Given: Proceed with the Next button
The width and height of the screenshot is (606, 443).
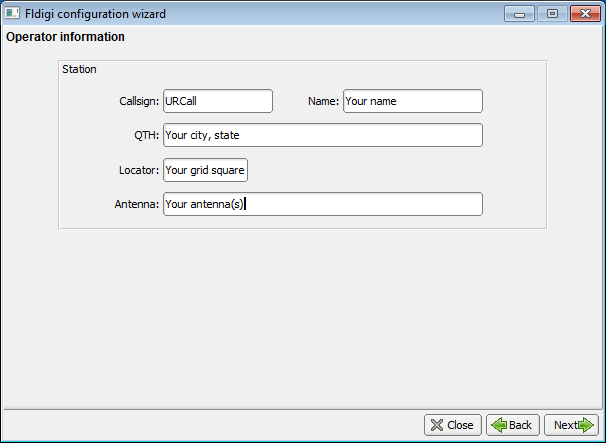Looking at the screenshot, I should pyautogui.click(x=571, y=425).
